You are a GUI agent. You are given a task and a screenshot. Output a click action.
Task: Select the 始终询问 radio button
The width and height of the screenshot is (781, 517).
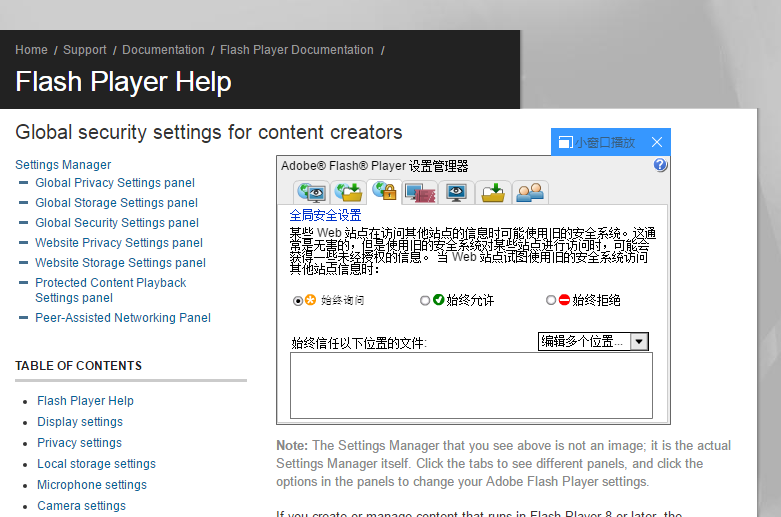pyautogui.click(x=298, y=301)
